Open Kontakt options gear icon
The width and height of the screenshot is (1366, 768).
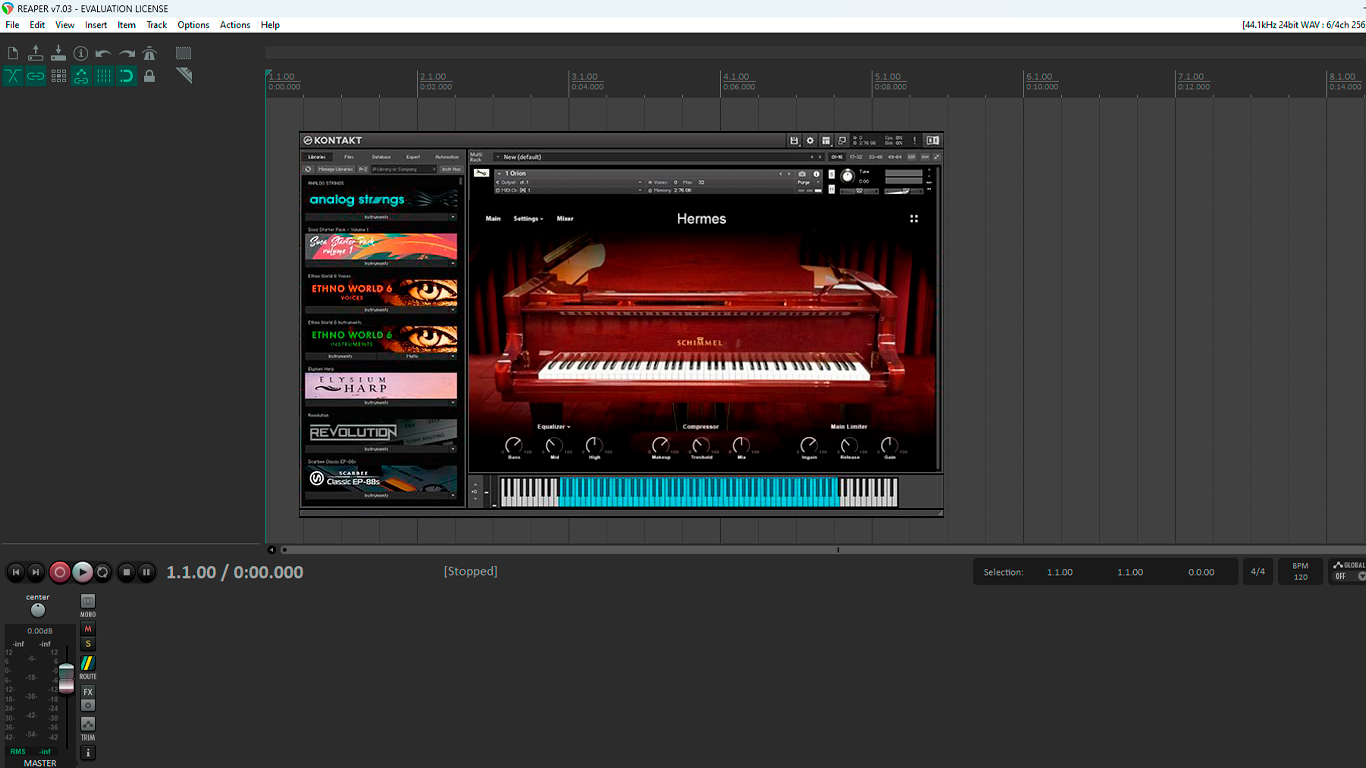(x=811, y=141)
